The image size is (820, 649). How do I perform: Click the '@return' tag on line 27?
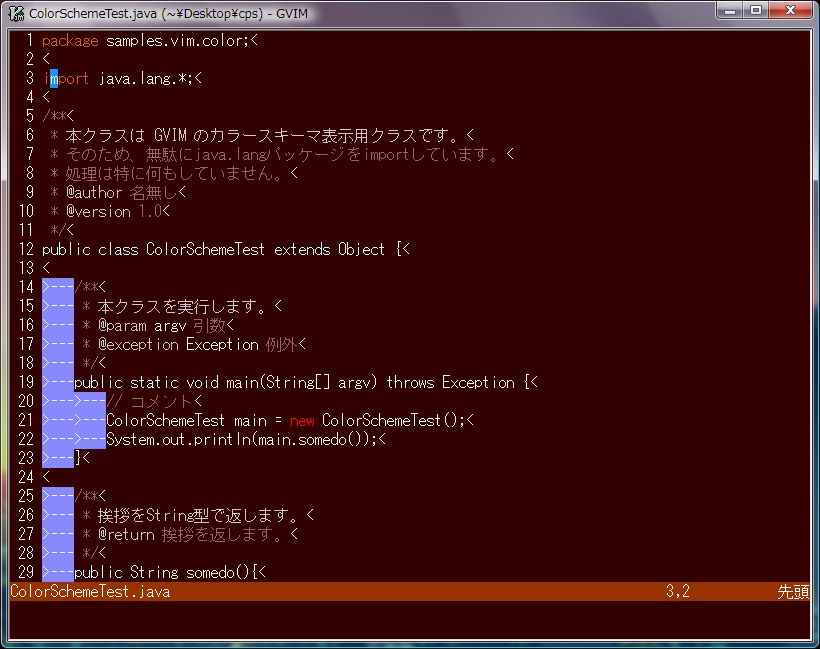(x=127, y=534)
